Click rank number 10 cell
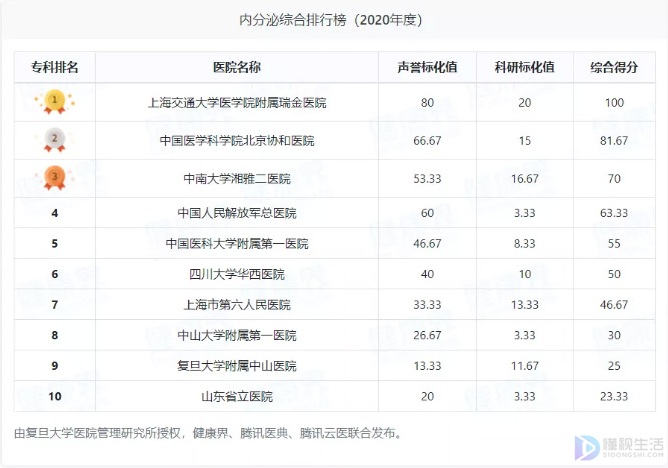 (55, 397)
